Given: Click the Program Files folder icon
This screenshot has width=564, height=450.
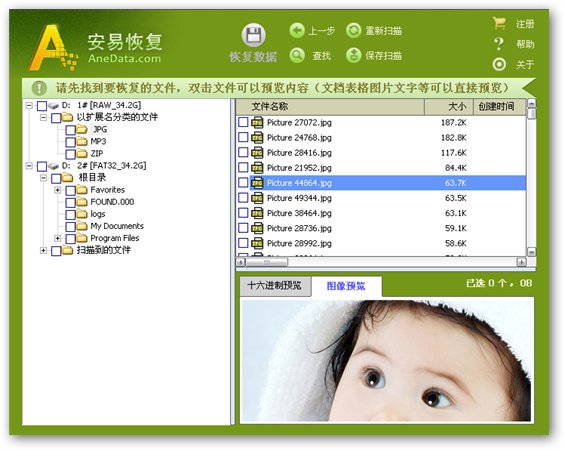Looking at the screenshot, I should click(x=82, y=238).
